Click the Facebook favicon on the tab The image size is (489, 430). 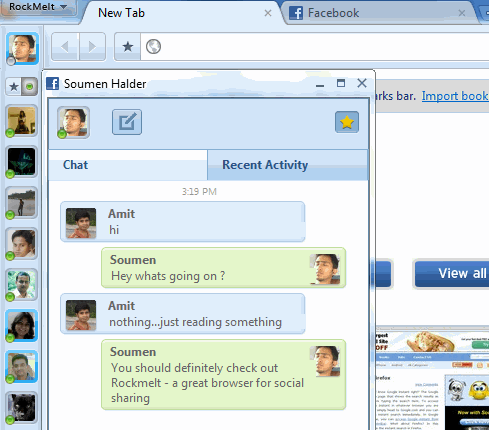[296, 13]
